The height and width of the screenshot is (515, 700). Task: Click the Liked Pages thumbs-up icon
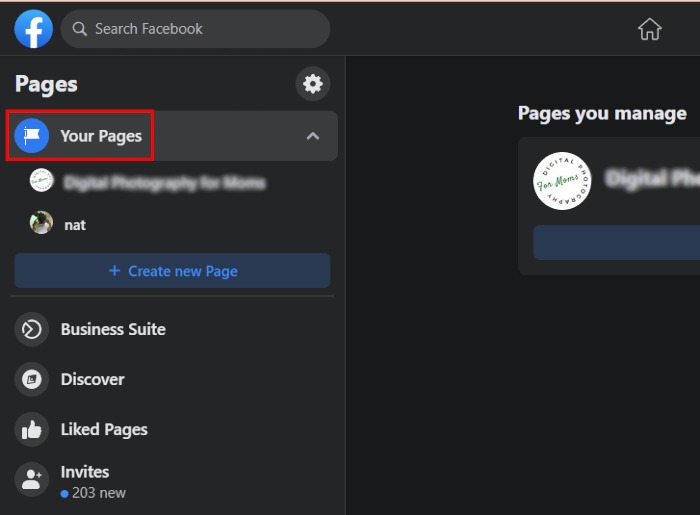pos(32,430)
